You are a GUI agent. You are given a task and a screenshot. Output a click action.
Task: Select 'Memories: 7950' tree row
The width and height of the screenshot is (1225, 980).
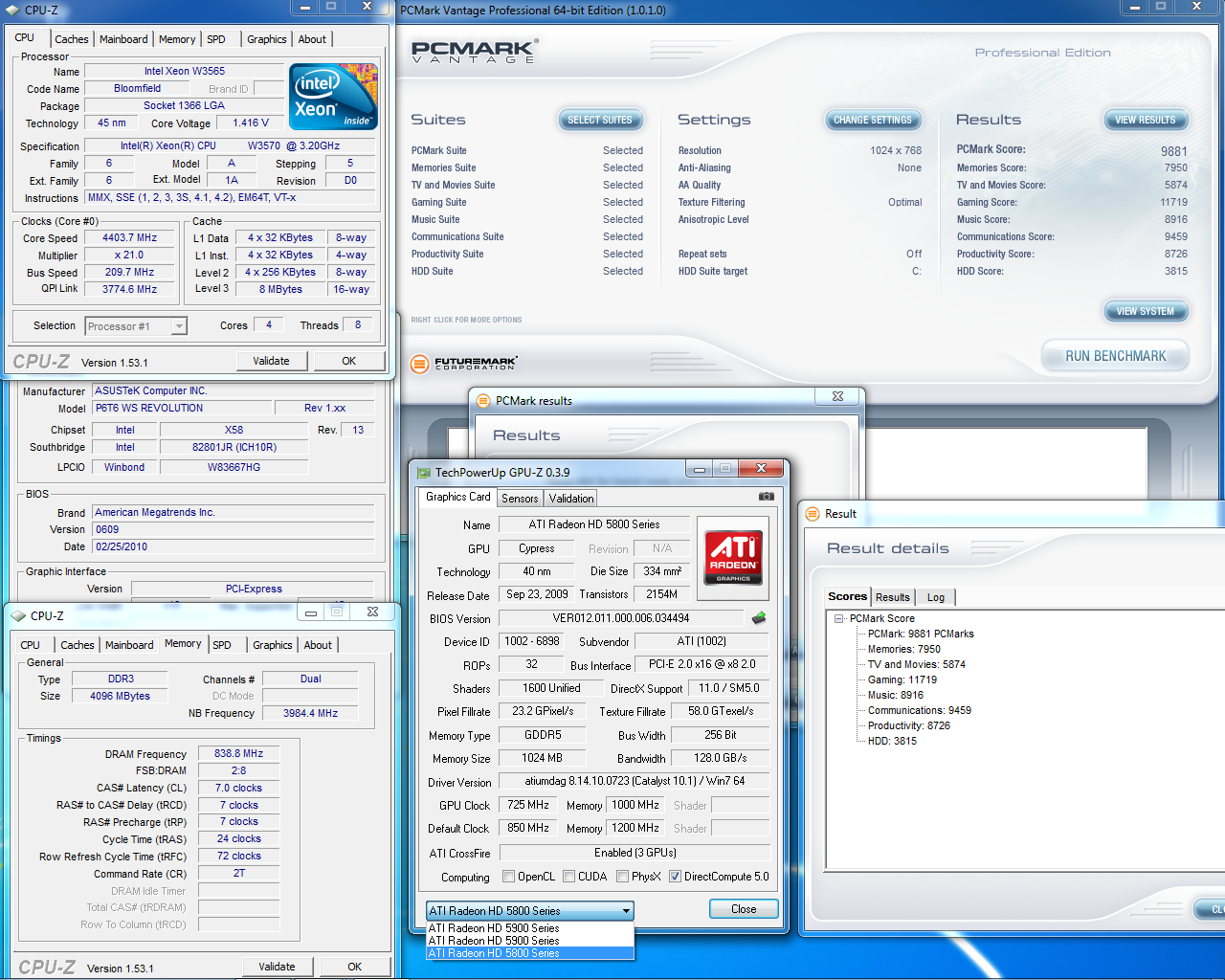904,649
